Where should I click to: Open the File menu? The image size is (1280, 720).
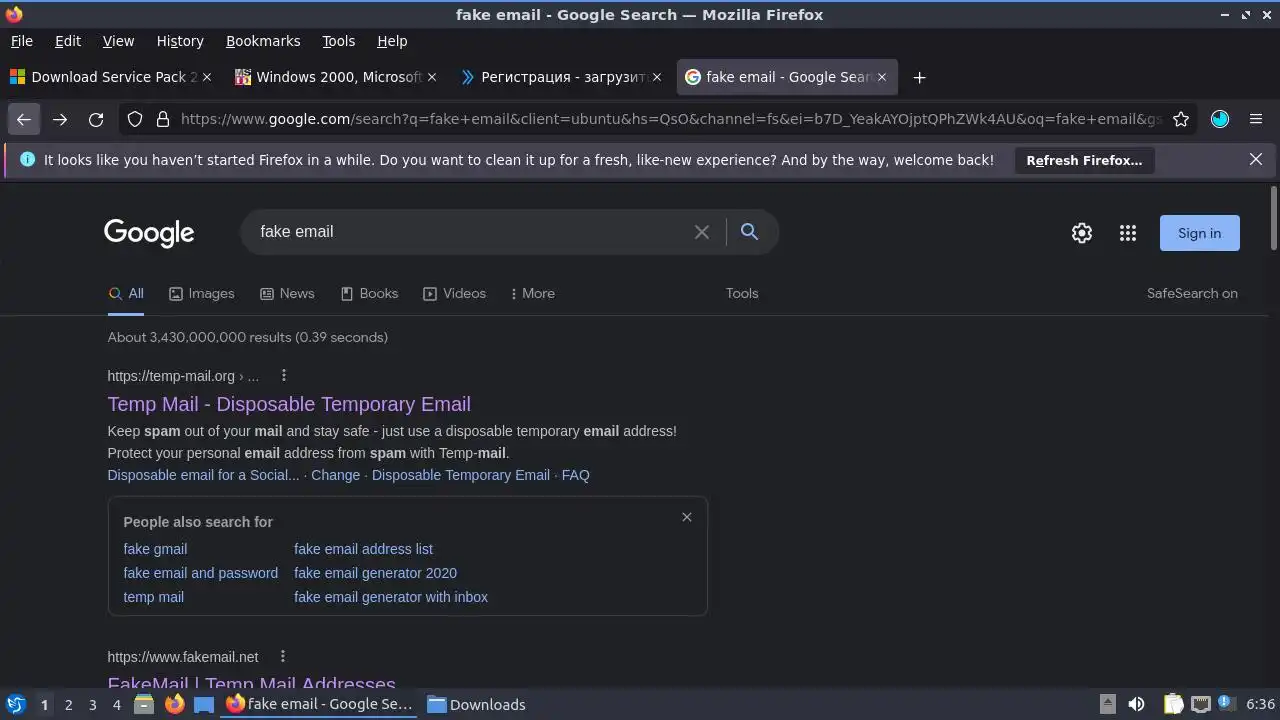(x=21, y=41)
